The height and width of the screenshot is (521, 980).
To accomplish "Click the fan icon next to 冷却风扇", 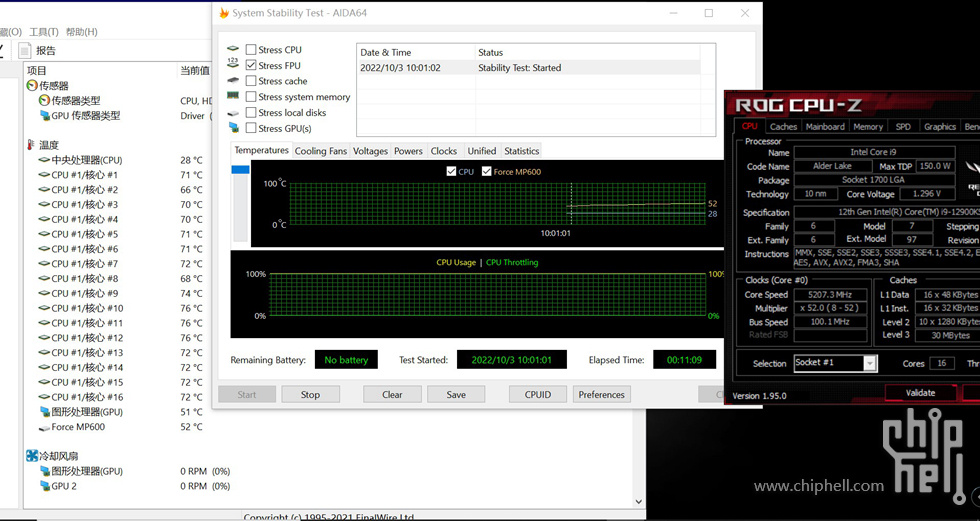I will coord(32,456).
